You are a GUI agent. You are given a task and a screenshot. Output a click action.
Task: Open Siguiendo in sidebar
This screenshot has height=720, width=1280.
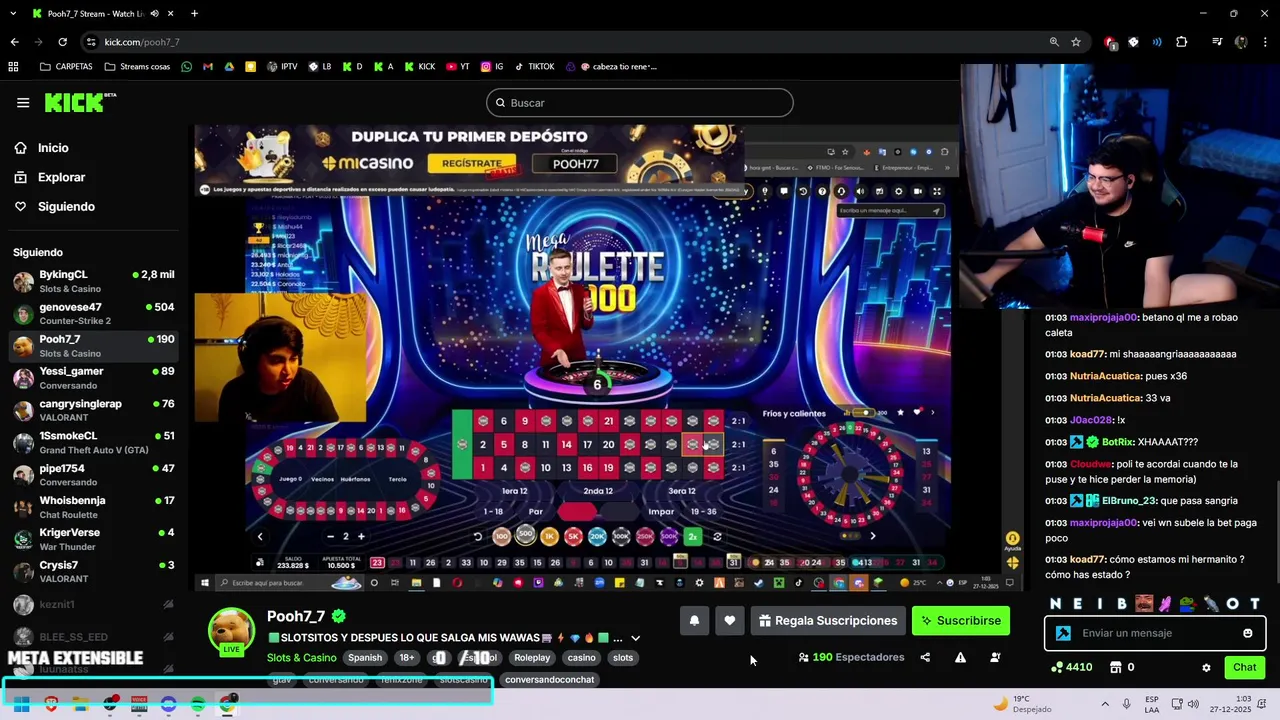pos(66,206)
